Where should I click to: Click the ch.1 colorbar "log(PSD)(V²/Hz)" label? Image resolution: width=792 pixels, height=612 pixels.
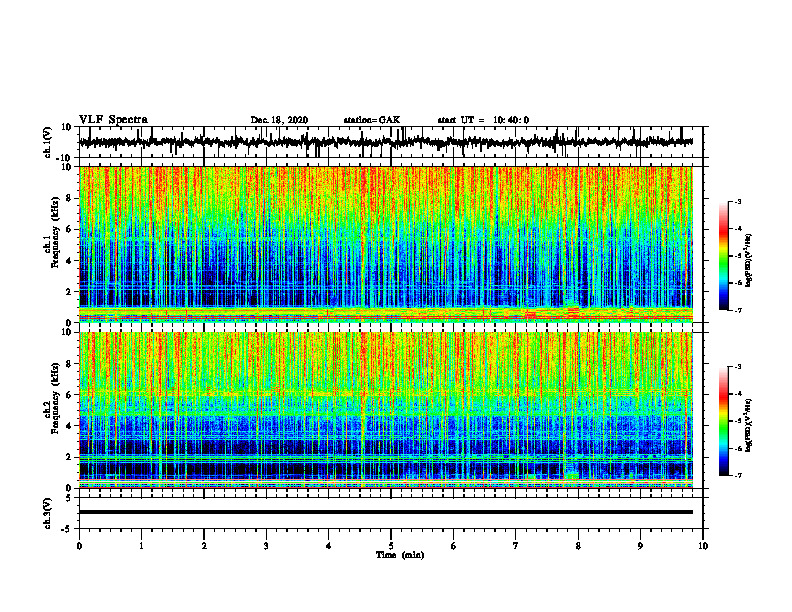[749, 261]
